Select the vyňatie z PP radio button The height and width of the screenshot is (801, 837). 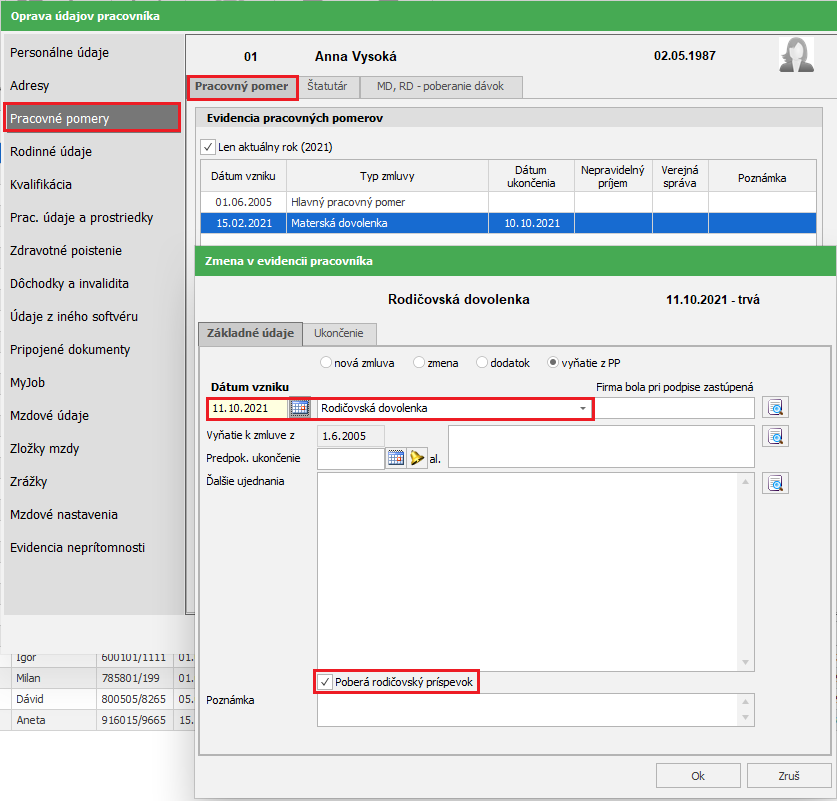(553, 363)
